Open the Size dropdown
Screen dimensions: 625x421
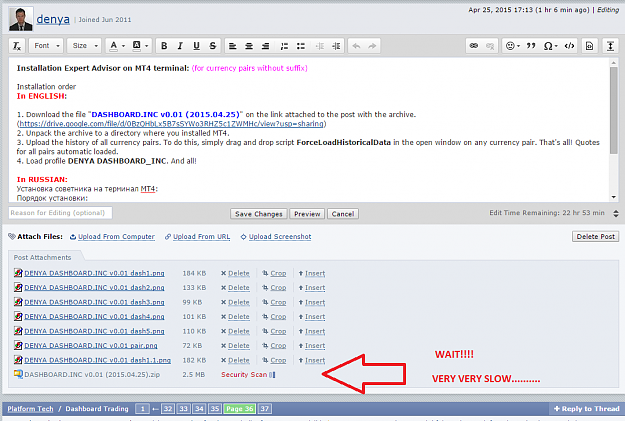pos(84,46)
